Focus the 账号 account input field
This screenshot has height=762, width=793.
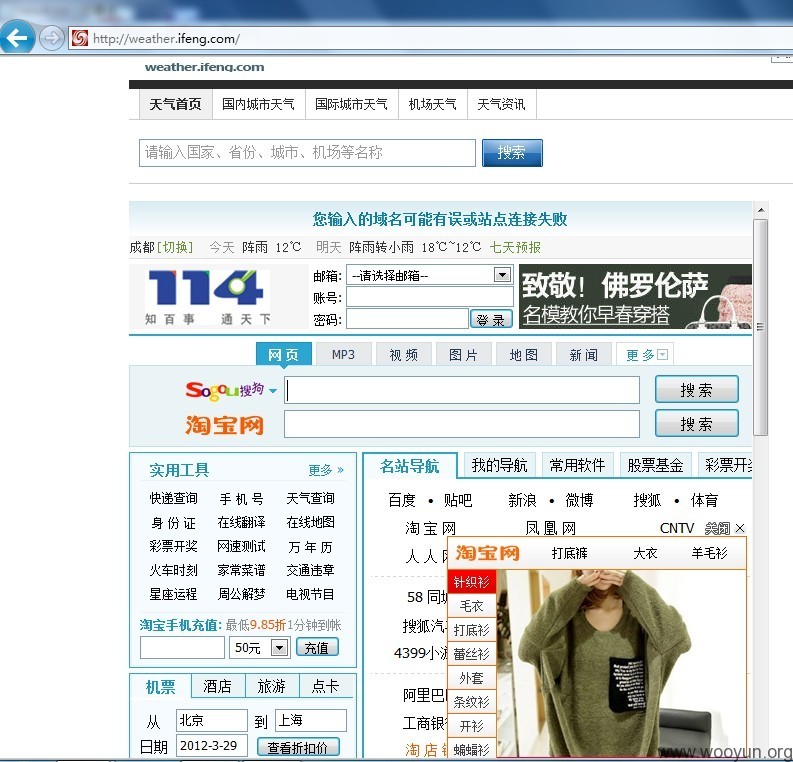(429, 297)
